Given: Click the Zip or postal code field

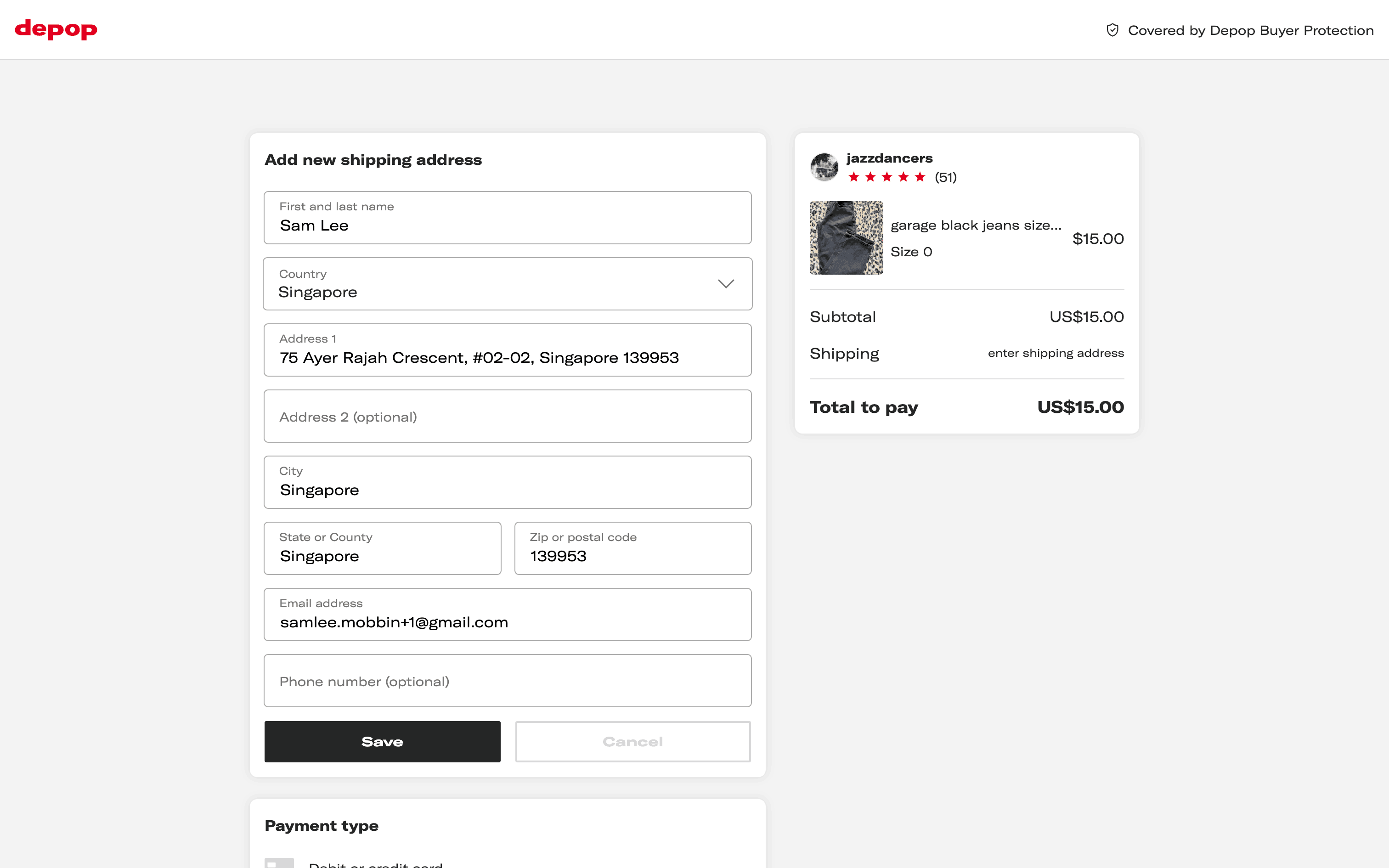Looking at the screenshot, I should click(632, 549).
